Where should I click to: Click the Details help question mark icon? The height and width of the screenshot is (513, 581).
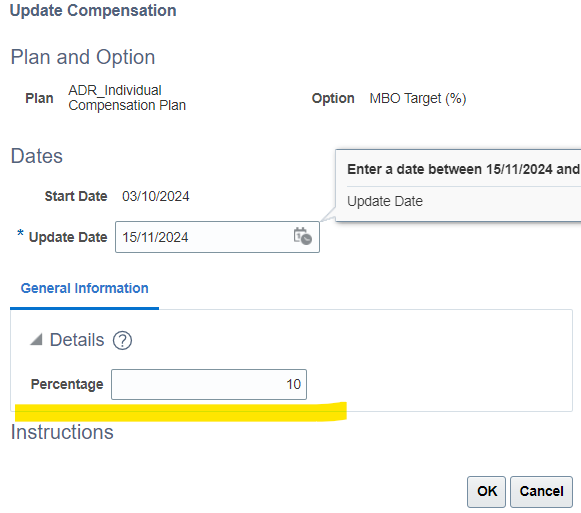click(x=122, y=340)
